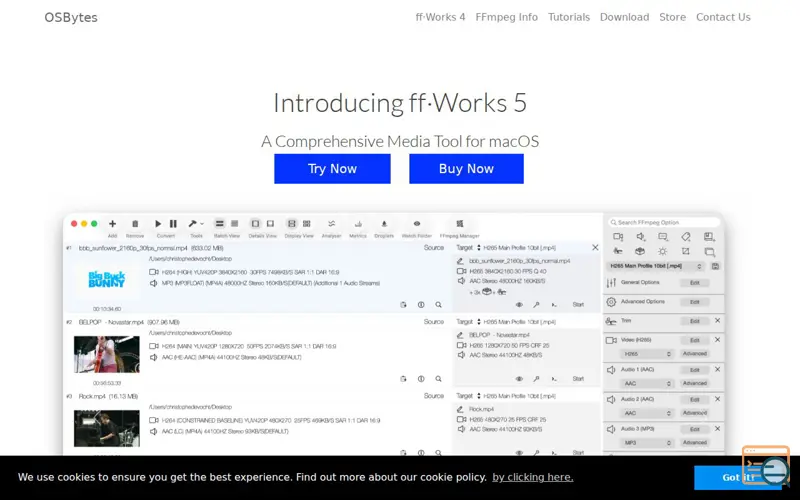
Task: Open the Droplets toolbar icon
Action: [x=384, y=223]
